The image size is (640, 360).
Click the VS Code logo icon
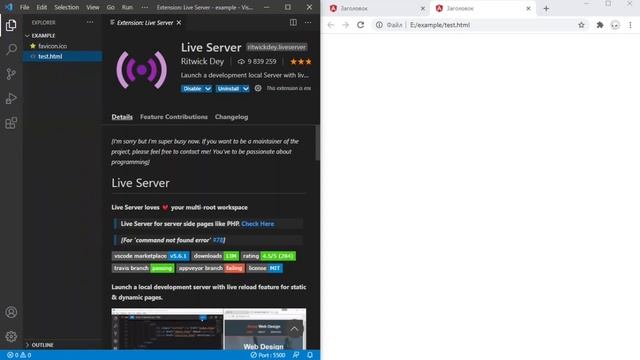tap(9, 7)
